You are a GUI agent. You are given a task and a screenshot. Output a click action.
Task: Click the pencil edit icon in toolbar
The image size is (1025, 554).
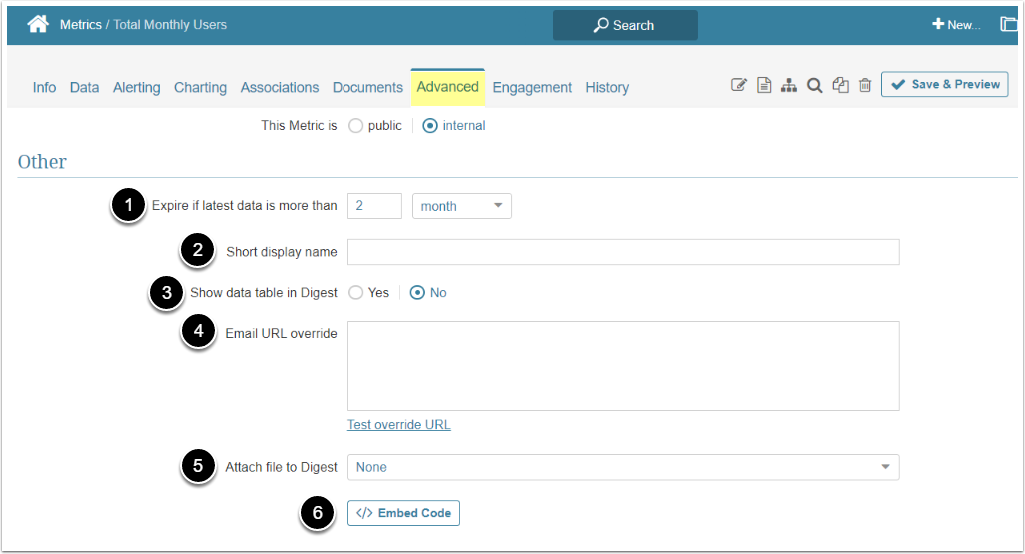(739, 86)
